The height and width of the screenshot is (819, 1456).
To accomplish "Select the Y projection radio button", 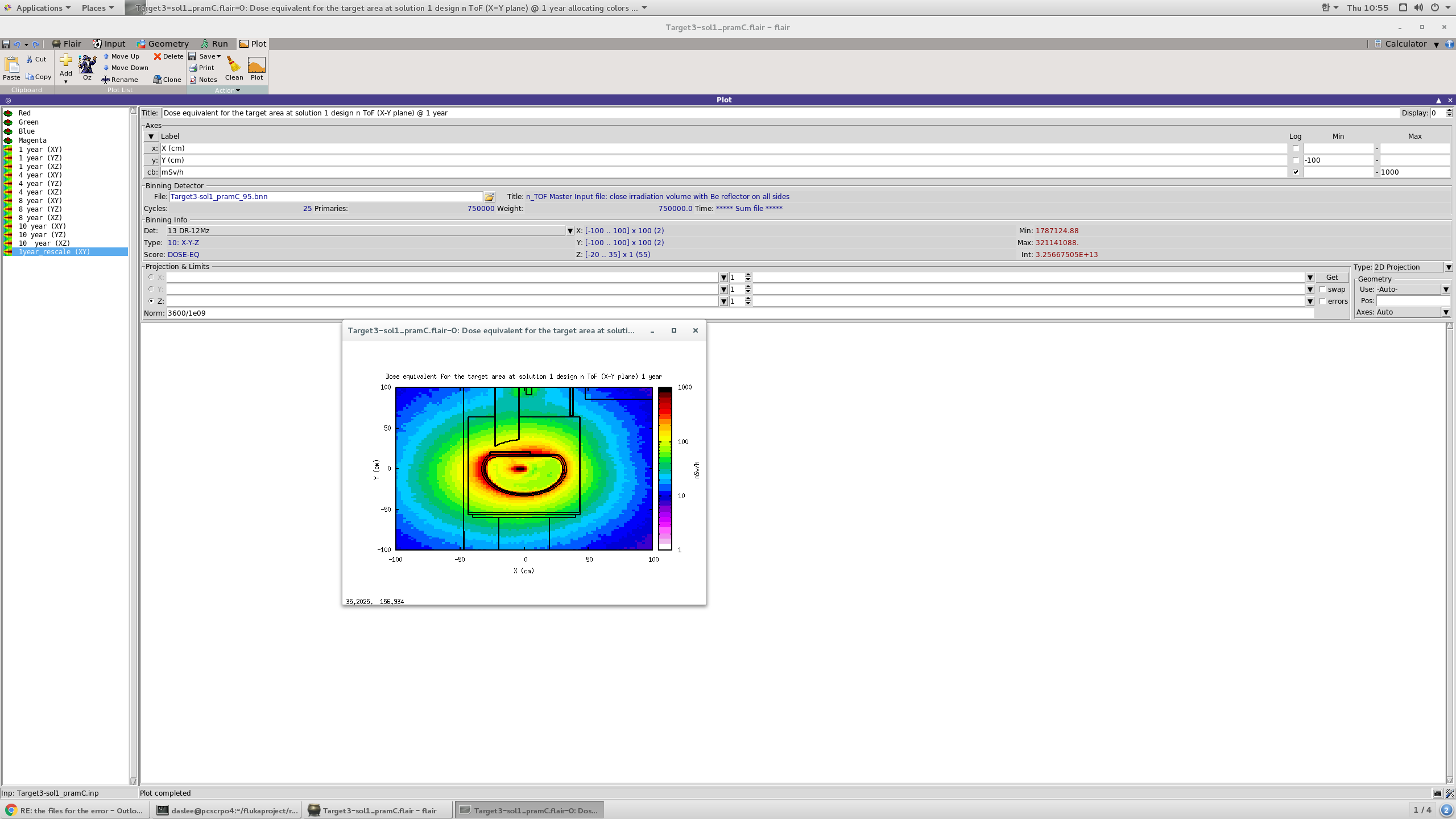I will pyautogui.click(x=151, y=289).
